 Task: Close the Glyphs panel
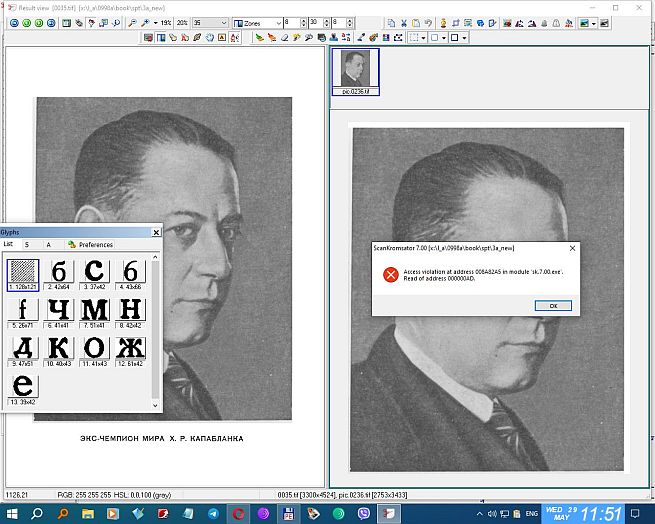point(156,232)
